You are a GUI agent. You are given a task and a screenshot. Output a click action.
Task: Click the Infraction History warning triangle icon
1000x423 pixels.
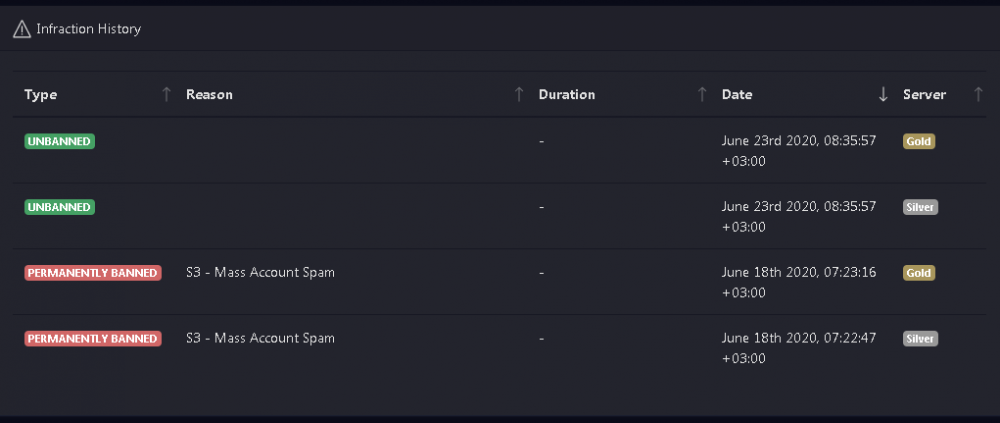click(x=22, y=29)
